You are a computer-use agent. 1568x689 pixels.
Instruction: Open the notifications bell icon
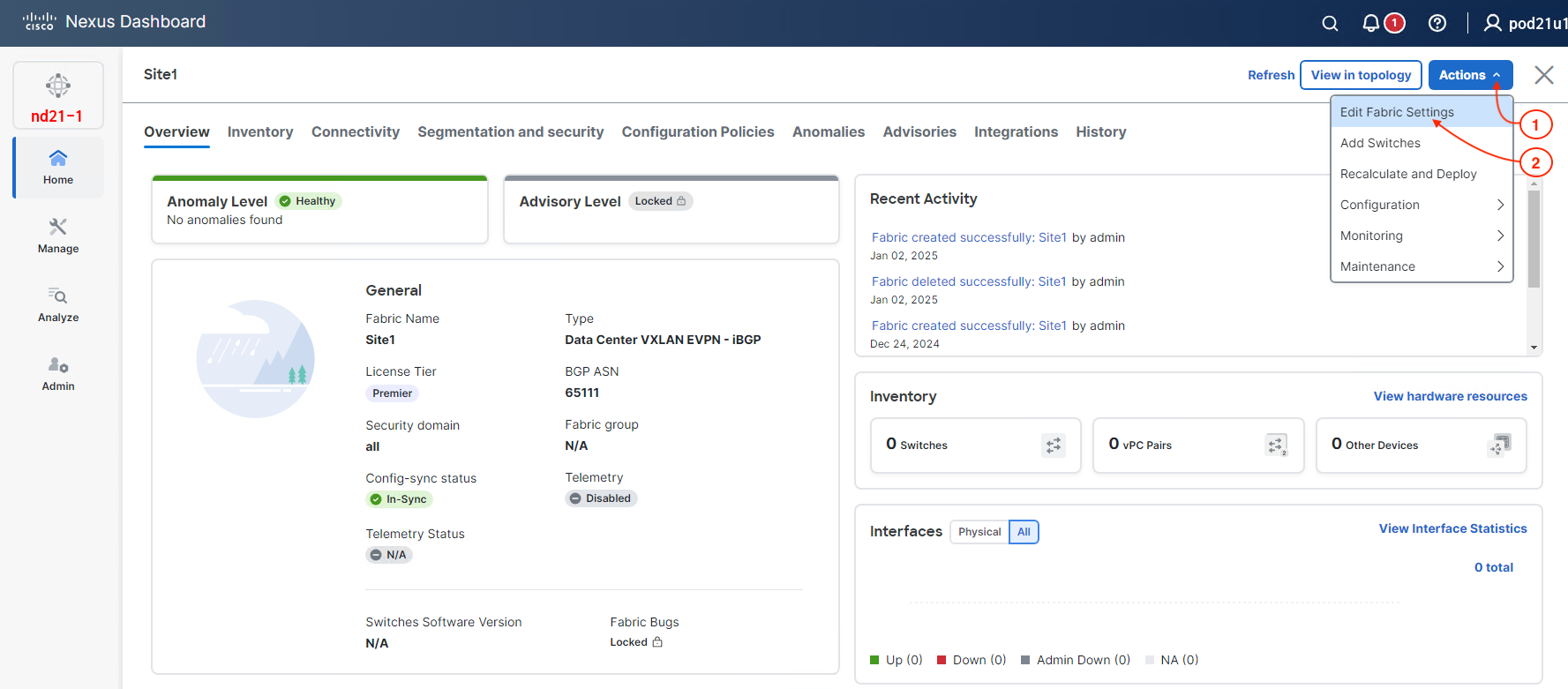coord(1370,24)
